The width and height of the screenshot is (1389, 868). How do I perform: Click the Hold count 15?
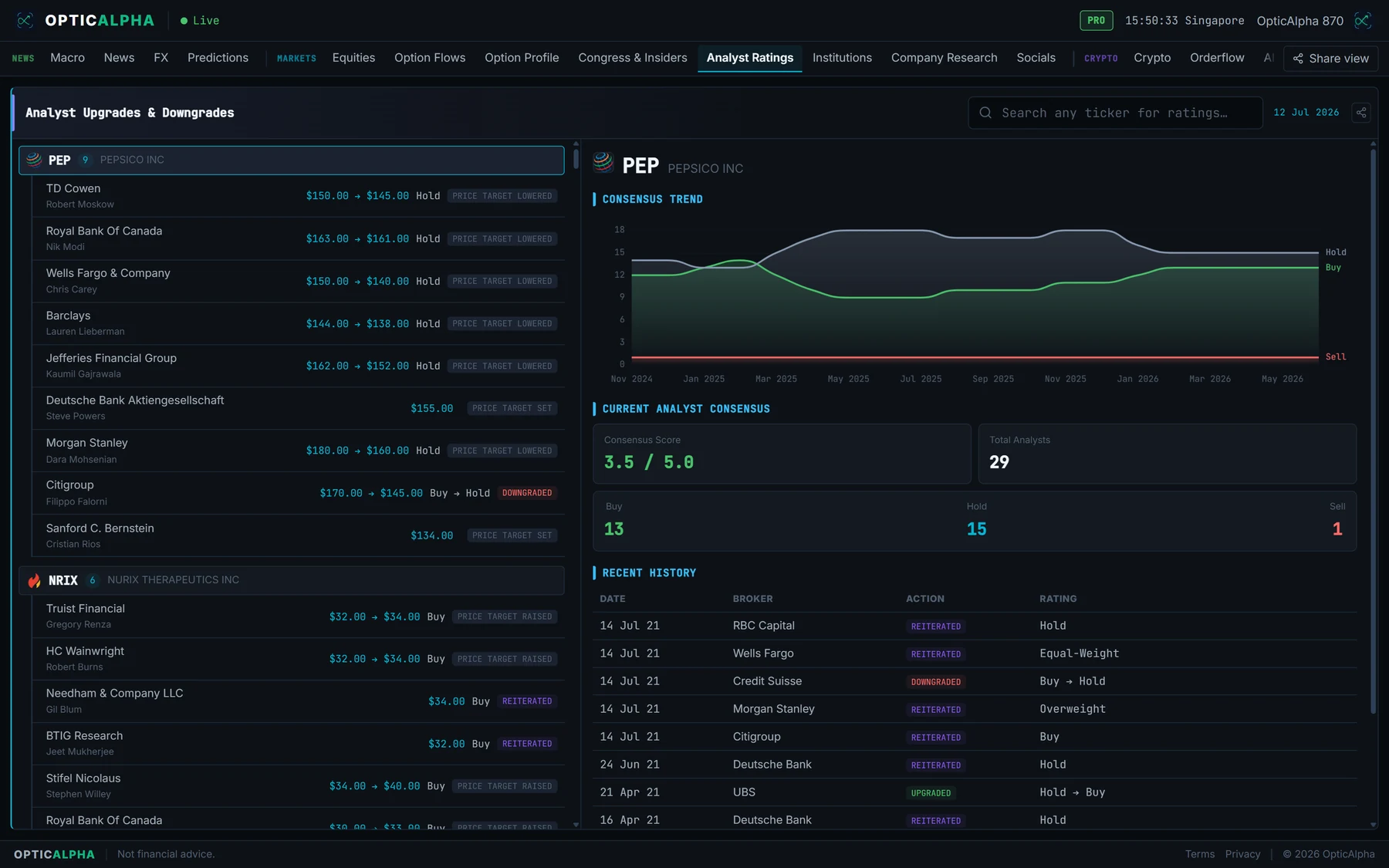pyautogui.click(x=976, y=529)
